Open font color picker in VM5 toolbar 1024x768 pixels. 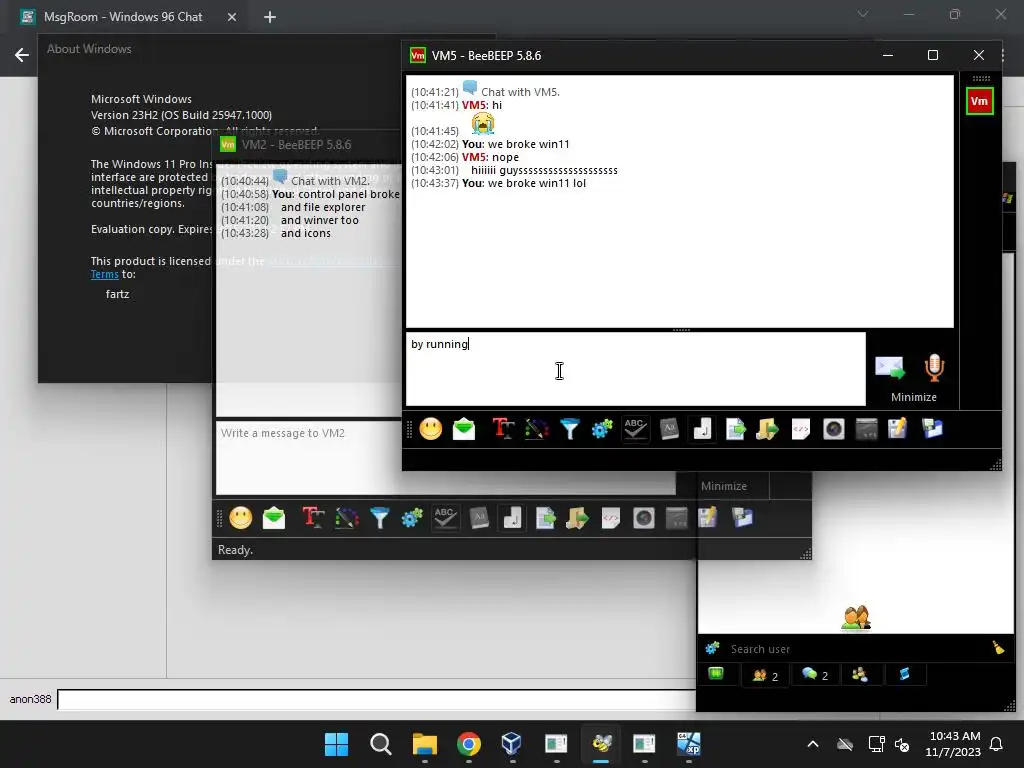click(536, 429)
